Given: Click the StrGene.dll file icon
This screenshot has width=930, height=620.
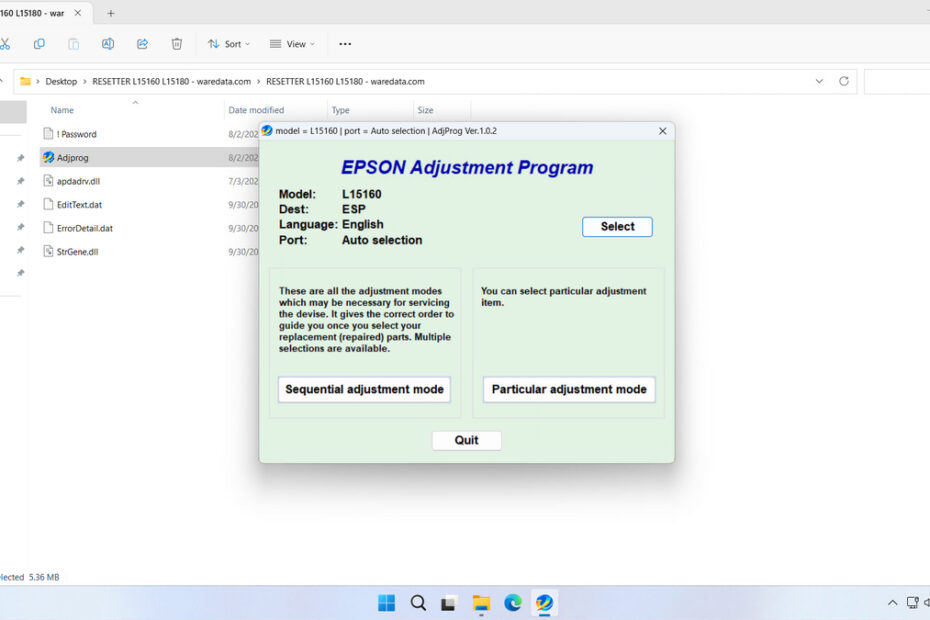Looking at the screenshot, I should 48,252.
